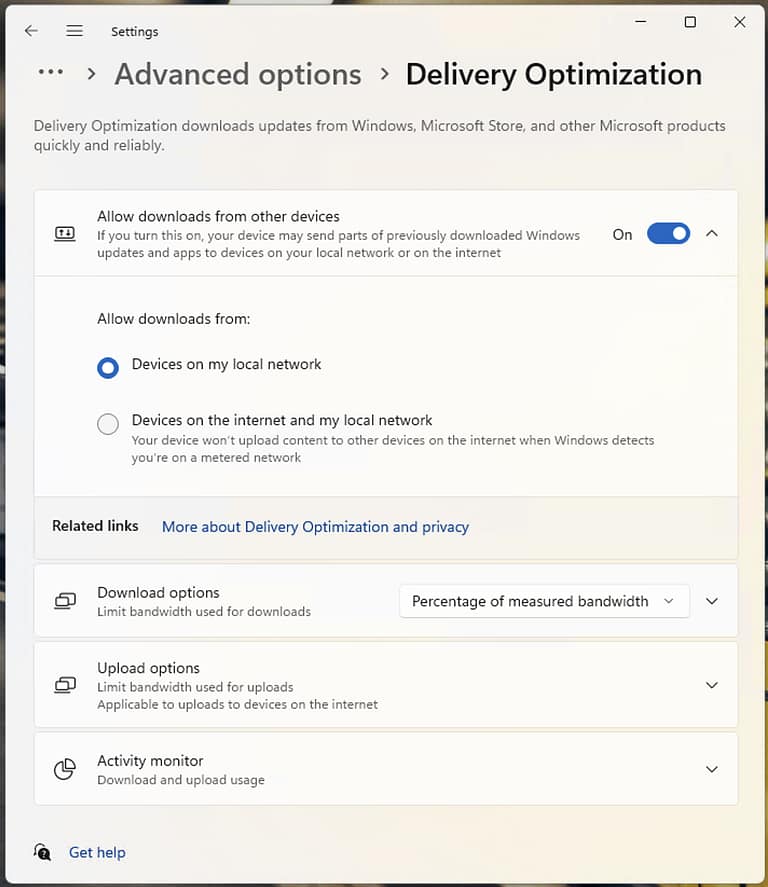This screenshot has width=768, height=887.
Task: Click the Activity monitor pie chart icon
Action: pos(65,769)
